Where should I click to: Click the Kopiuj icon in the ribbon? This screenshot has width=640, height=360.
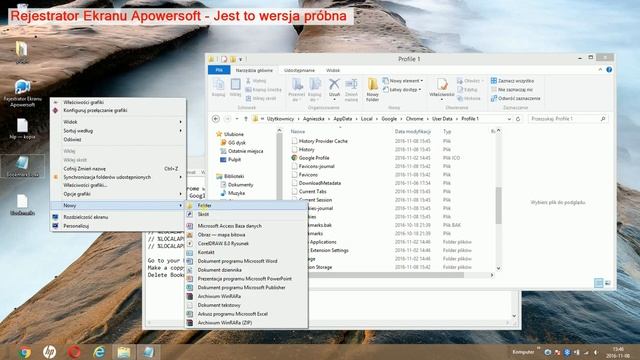tap(218, 88)
